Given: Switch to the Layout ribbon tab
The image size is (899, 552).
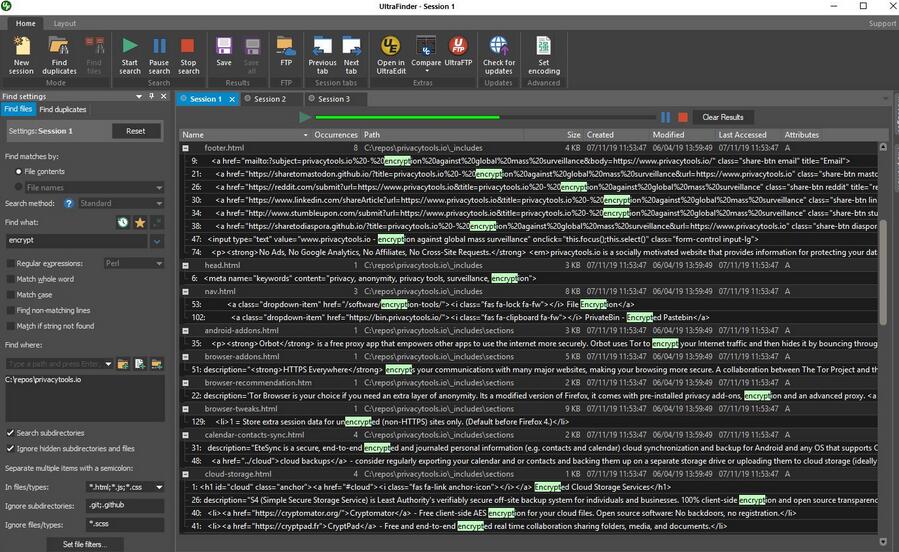Looking at the screenshot, I should [64, 24].
